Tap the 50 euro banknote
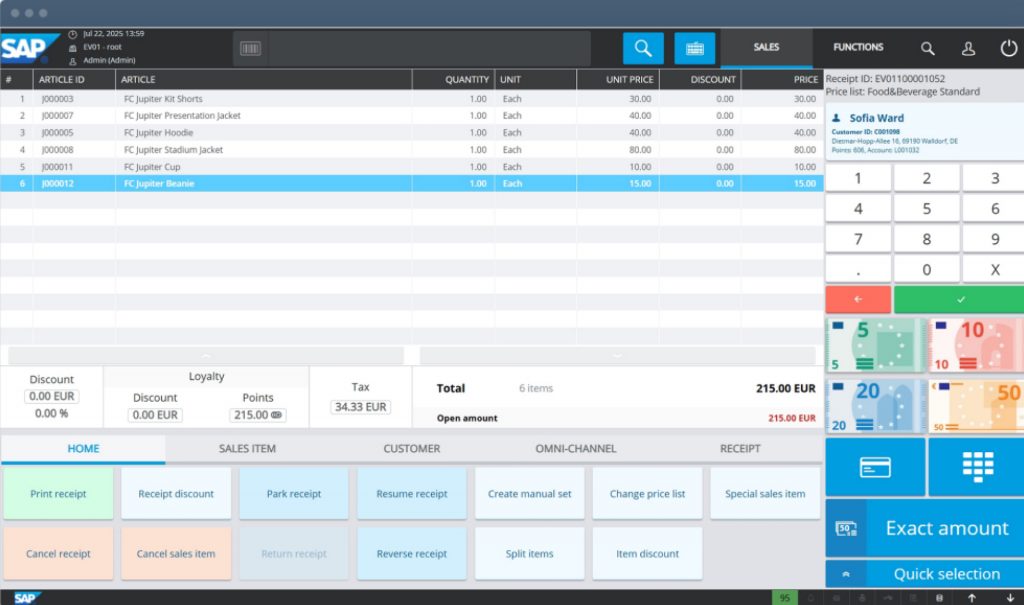 point(976,406)
